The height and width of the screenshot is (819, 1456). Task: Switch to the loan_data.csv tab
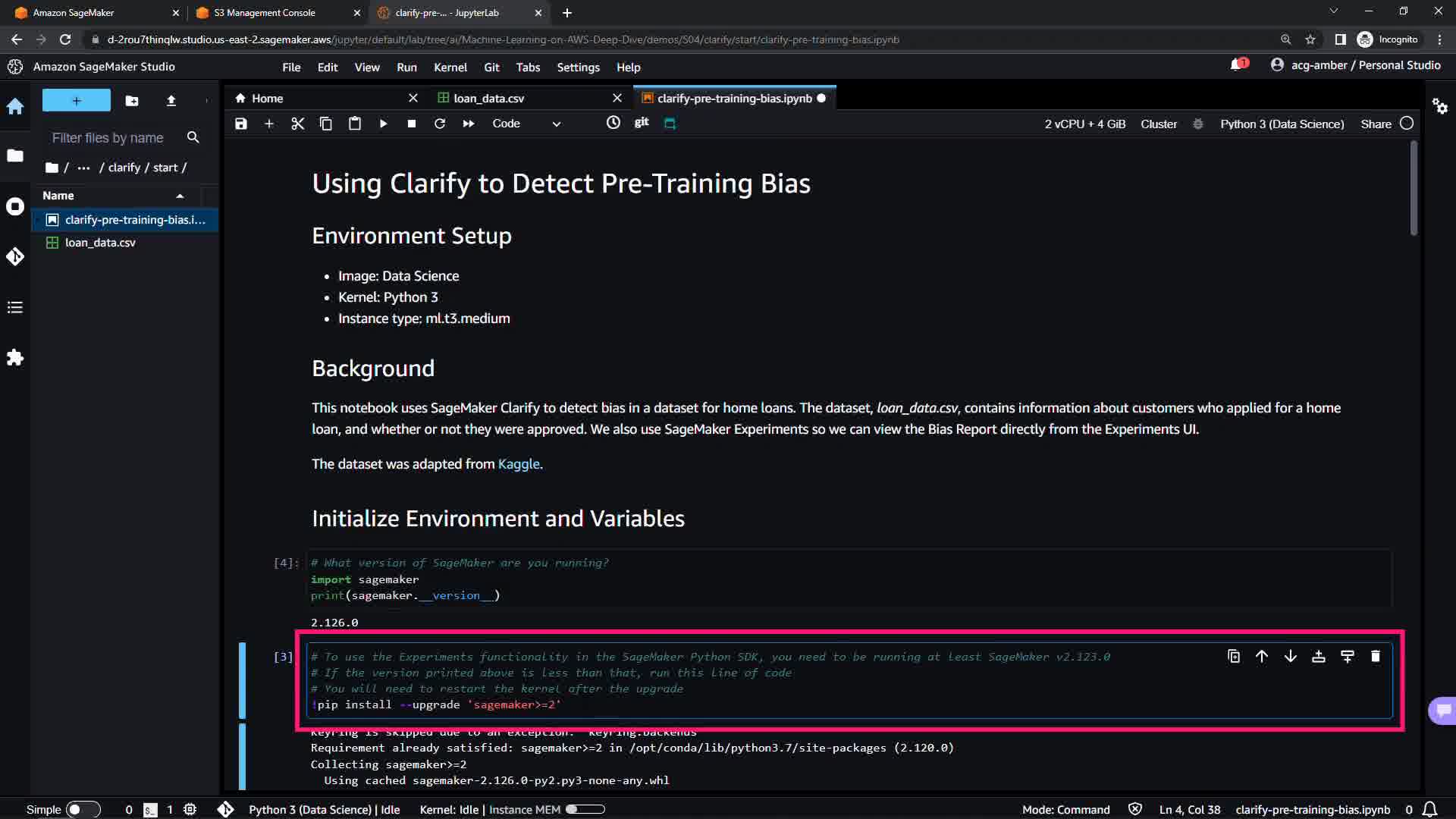point(489,99)
